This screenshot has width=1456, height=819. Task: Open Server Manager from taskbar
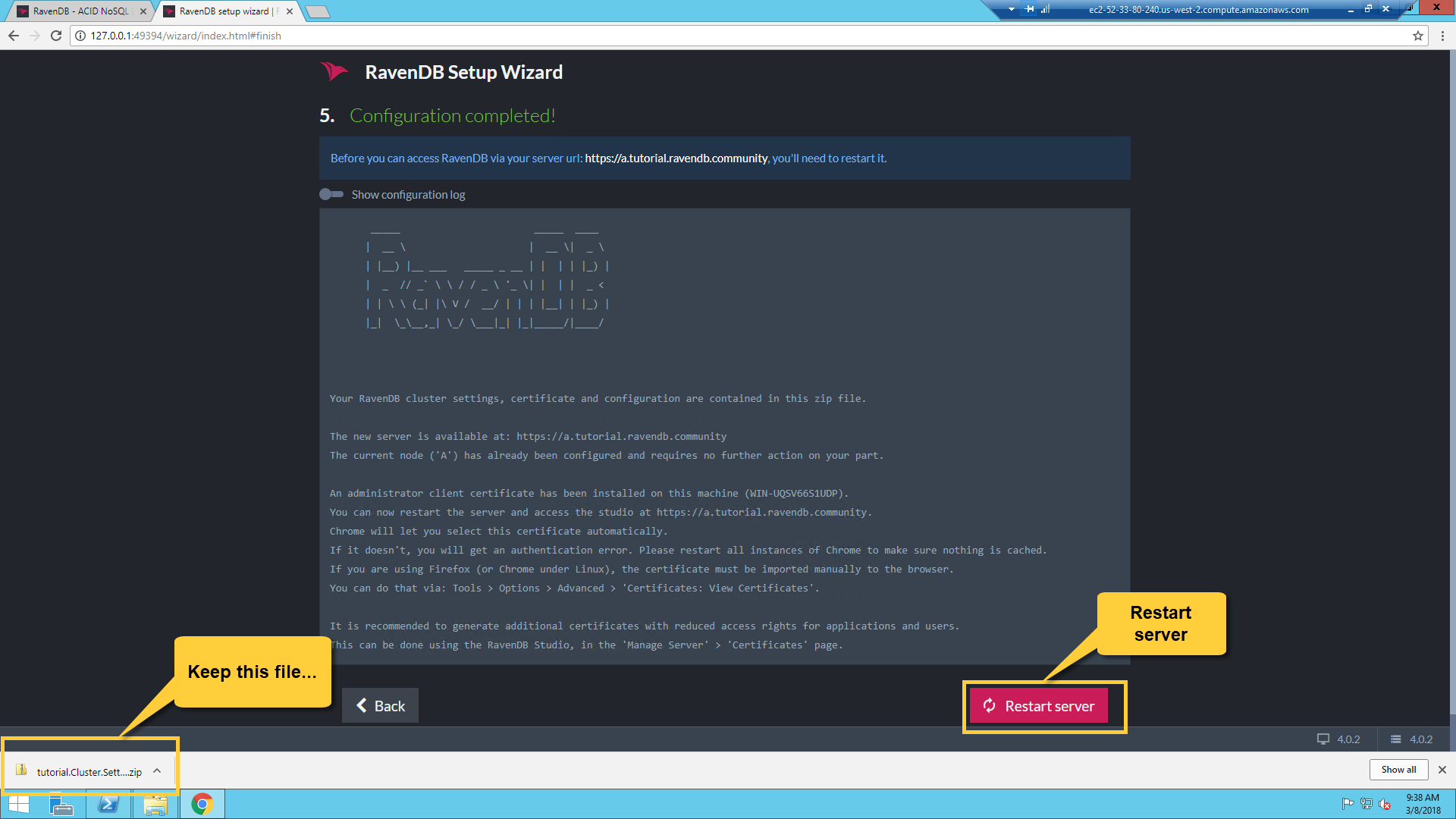coord(61,805)
